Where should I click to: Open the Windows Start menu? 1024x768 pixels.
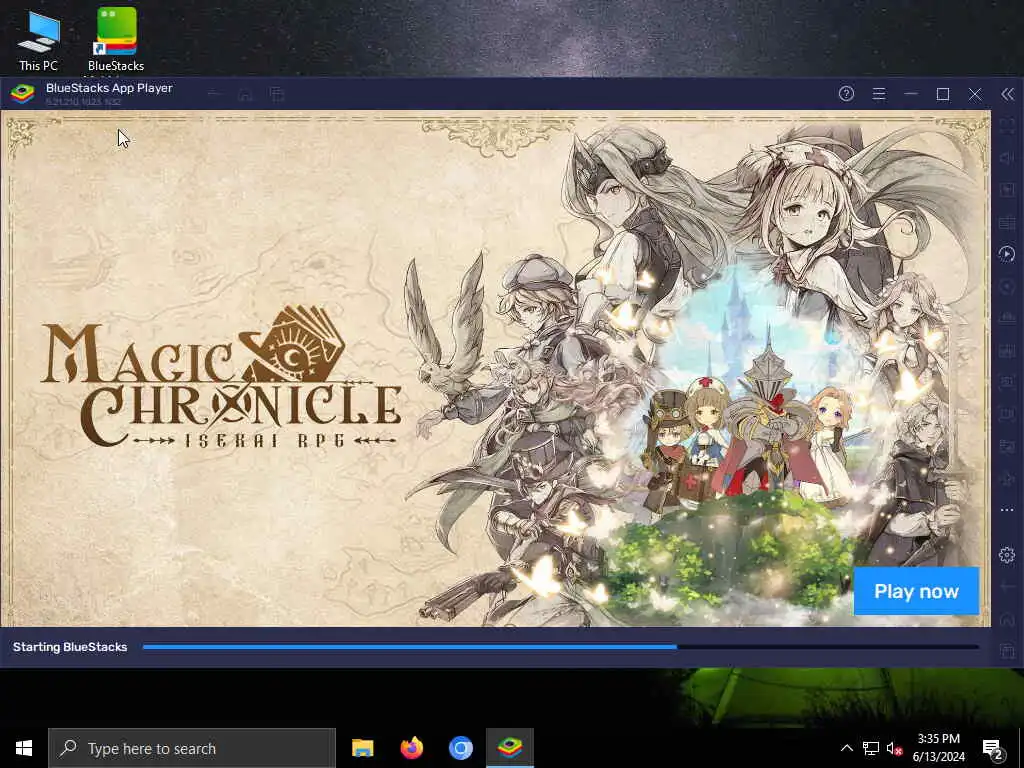click(x=24, y=748)
